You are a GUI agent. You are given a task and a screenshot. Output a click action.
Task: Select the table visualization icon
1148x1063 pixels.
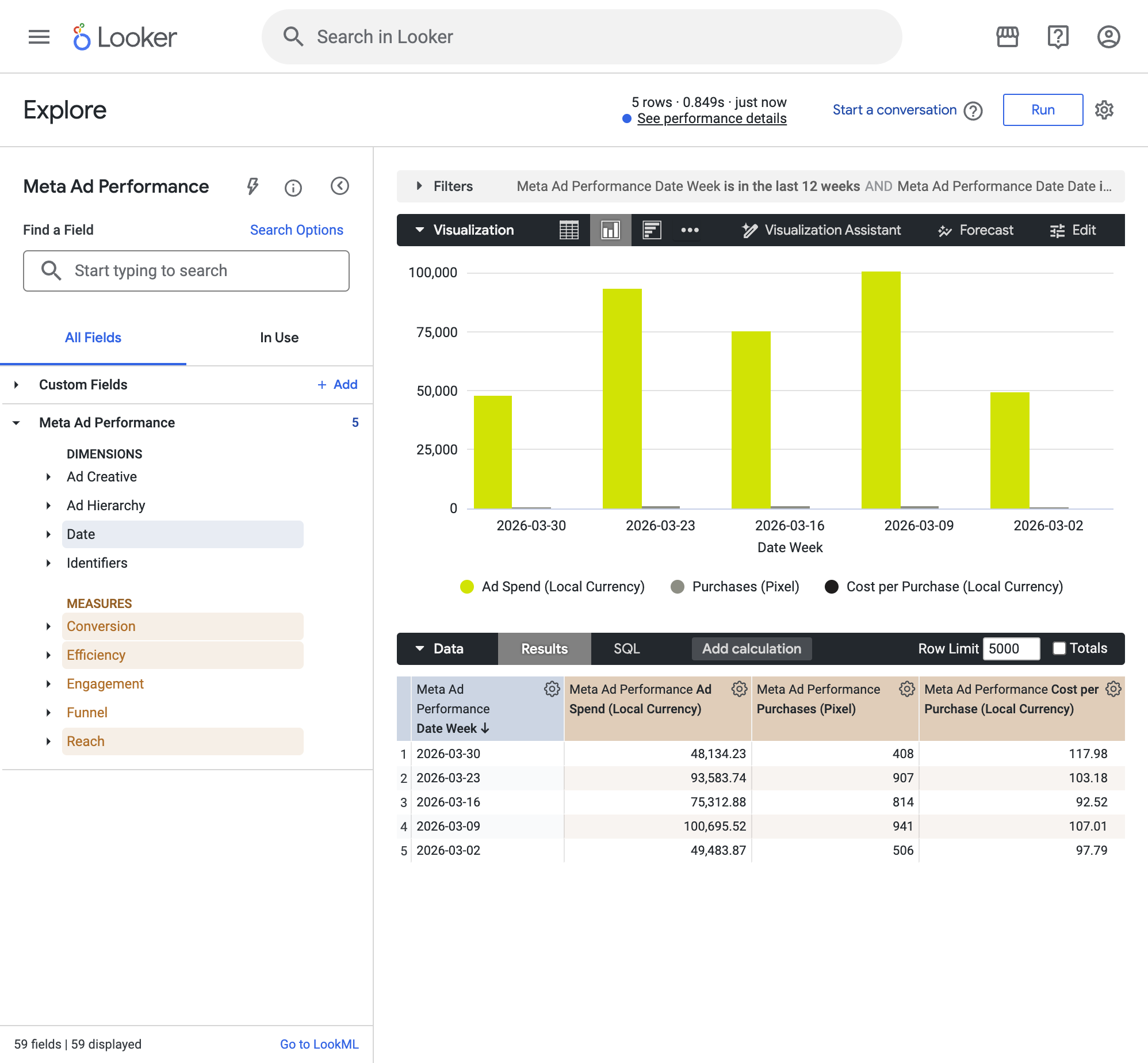coord(569,230)
